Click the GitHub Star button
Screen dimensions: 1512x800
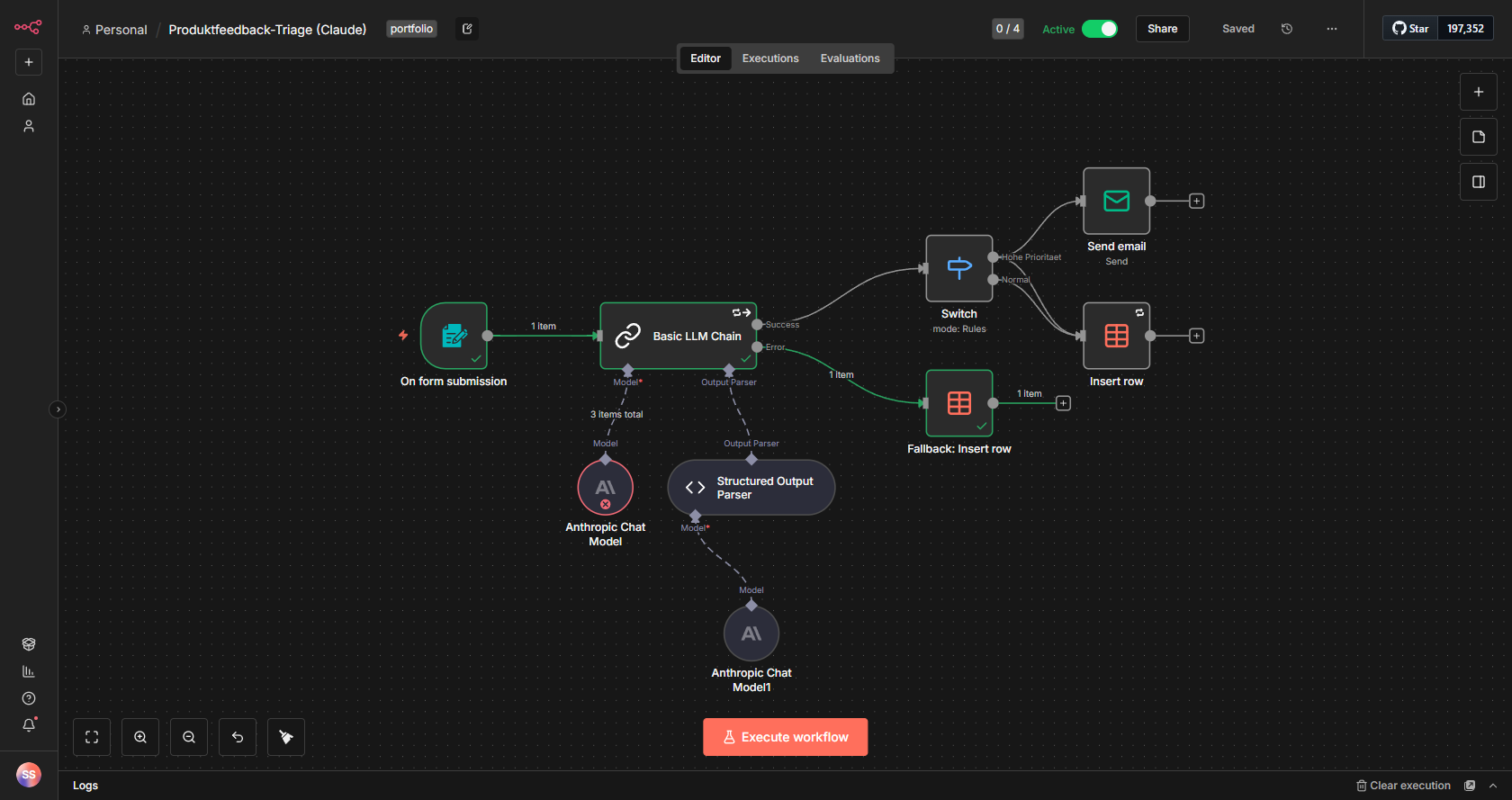1410,29
